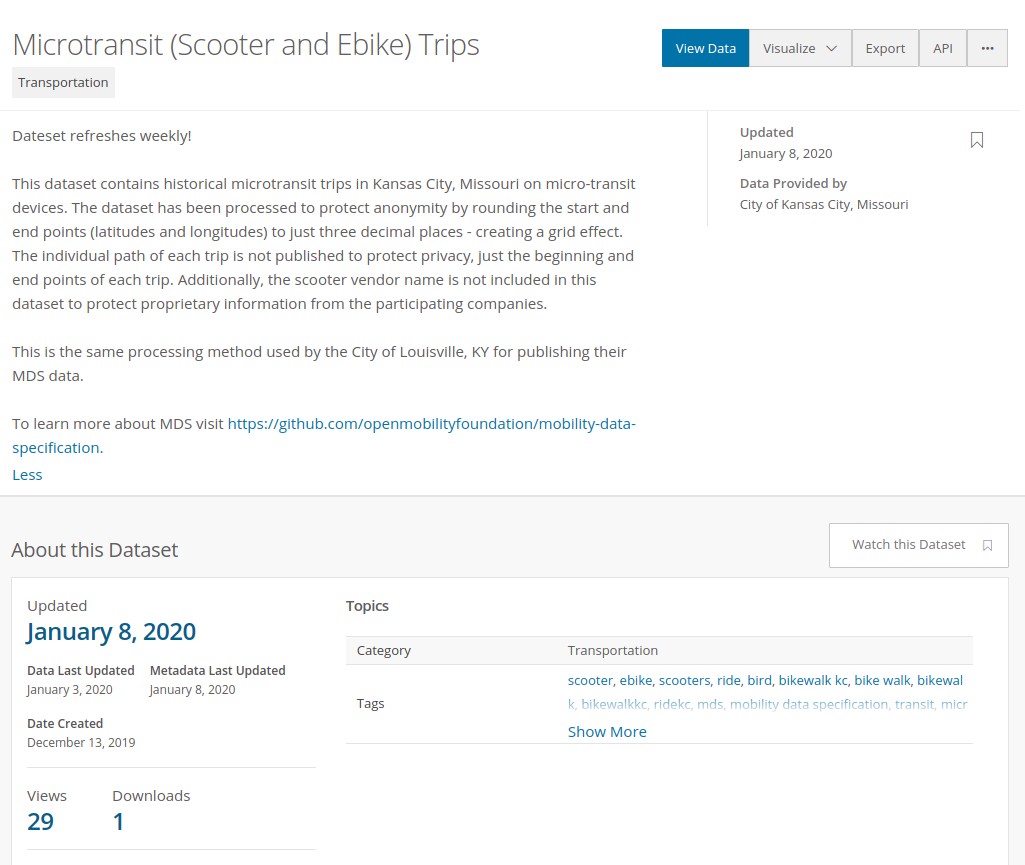Click the bookmark icon beside the Updated date
This screenshot has width=1025, height=865.
pyautogui.click(x=977, y=140)
